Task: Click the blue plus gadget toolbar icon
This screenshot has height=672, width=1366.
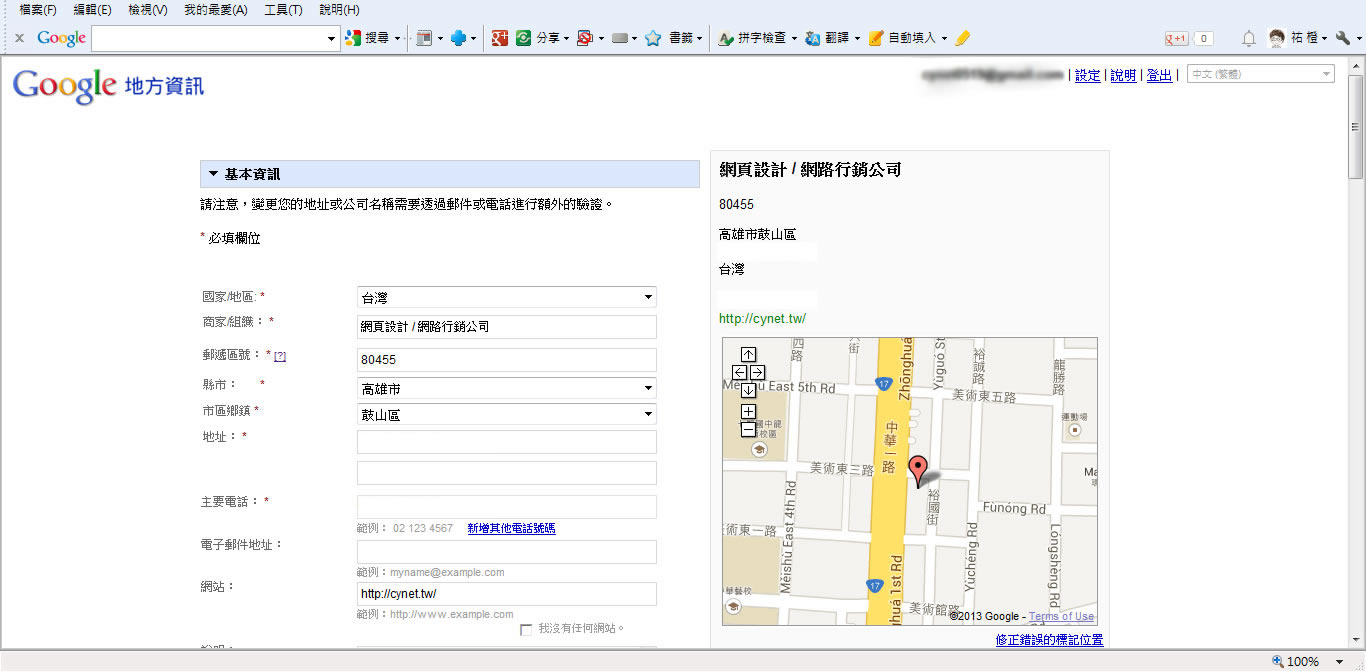Action: click(458, 38)
